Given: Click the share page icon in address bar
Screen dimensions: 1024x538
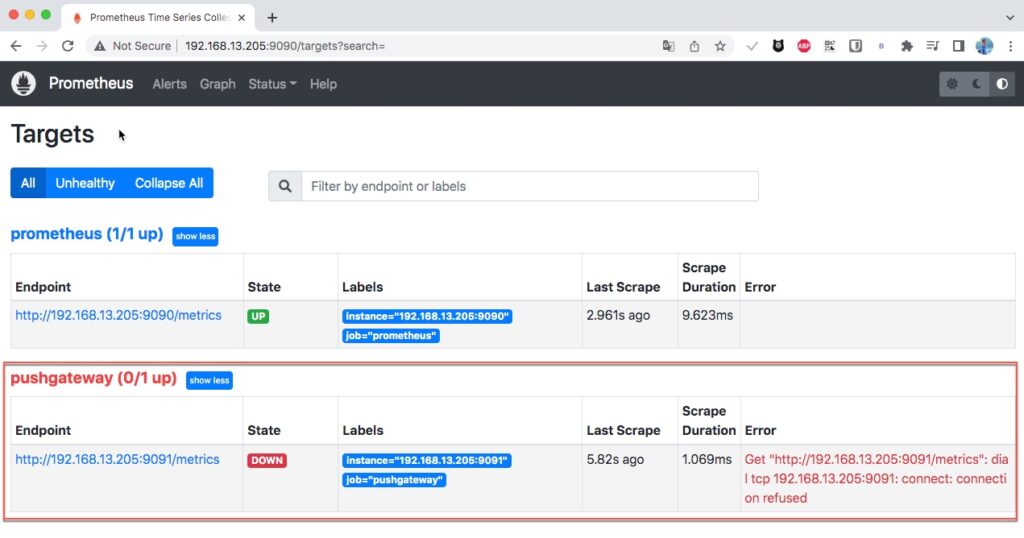Looking at the screenshot, I should tap(694, 46).
